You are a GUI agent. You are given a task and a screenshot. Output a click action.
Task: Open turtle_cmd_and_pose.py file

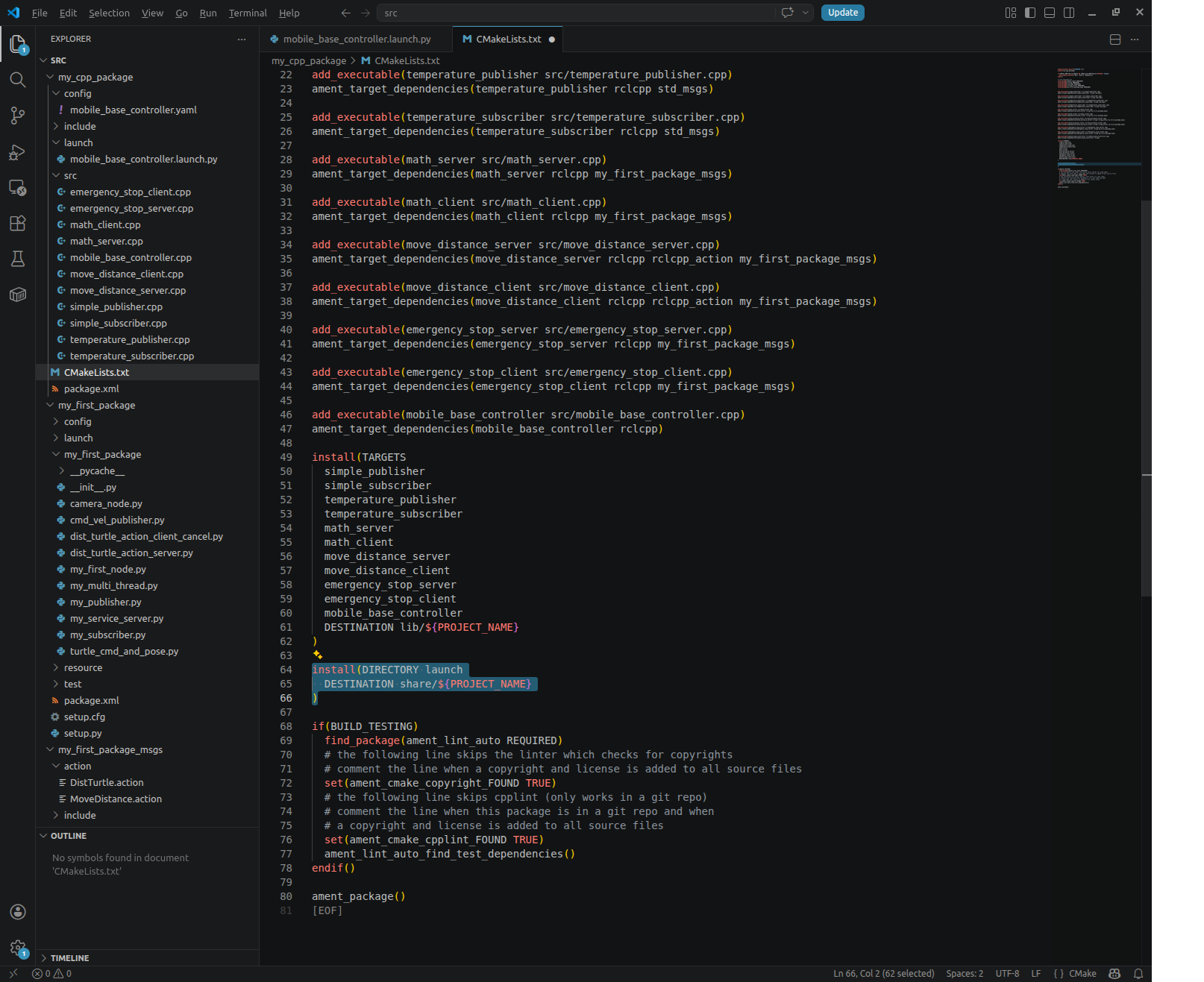coord(124,651)
